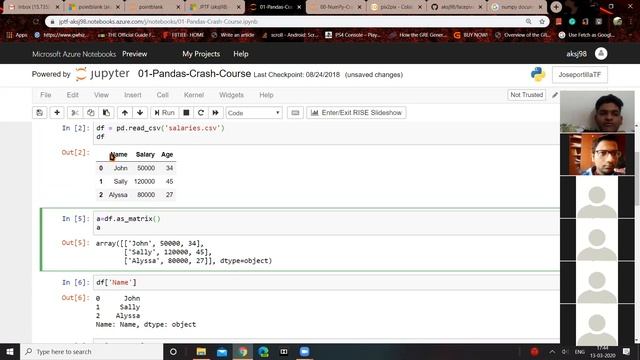Image resolution: width=640 pixels, height=360 pixels.
Task: Open the notebook Help menu
Action: (x=266, y=95)
